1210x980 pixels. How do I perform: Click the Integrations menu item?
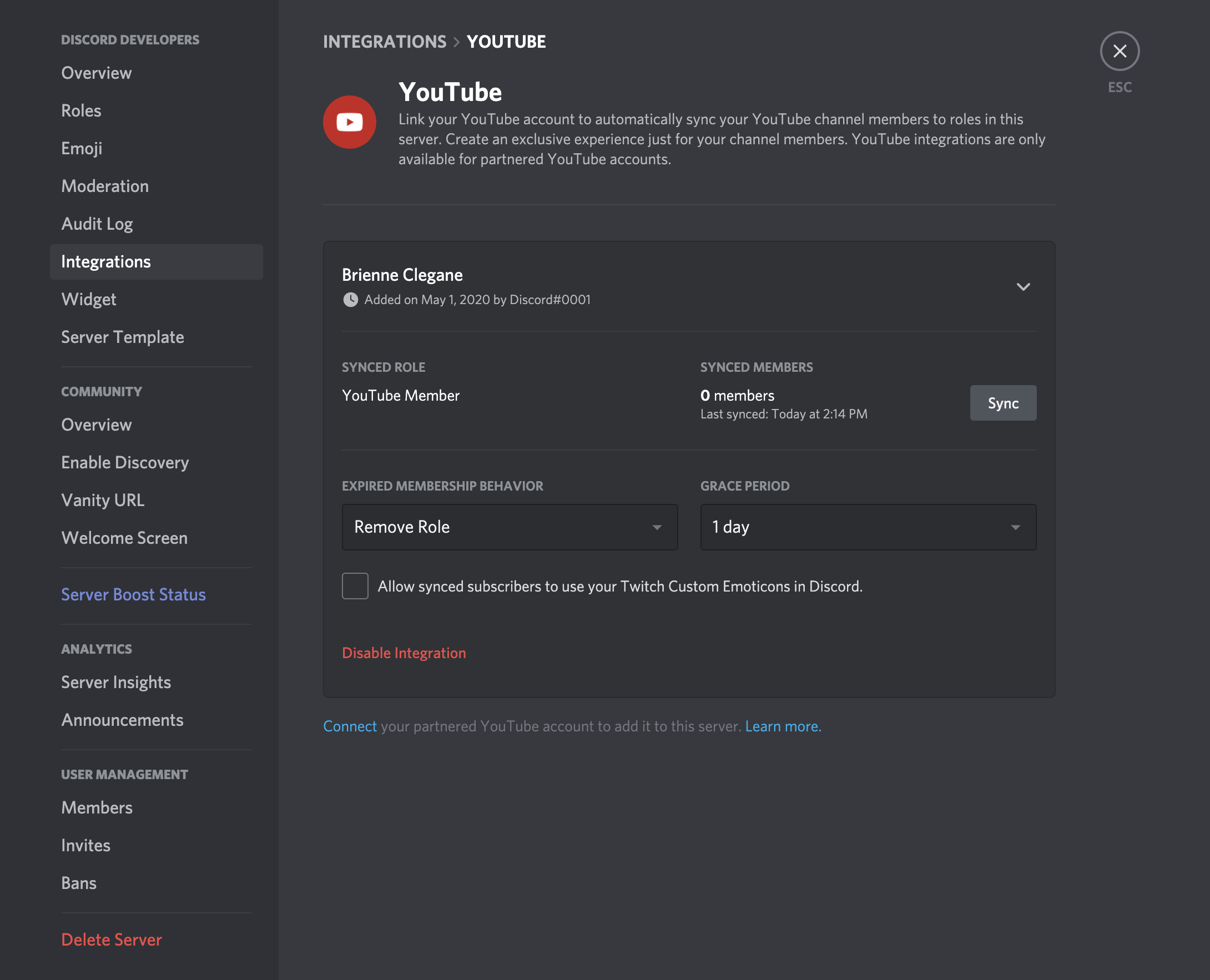tap(106, 261)
